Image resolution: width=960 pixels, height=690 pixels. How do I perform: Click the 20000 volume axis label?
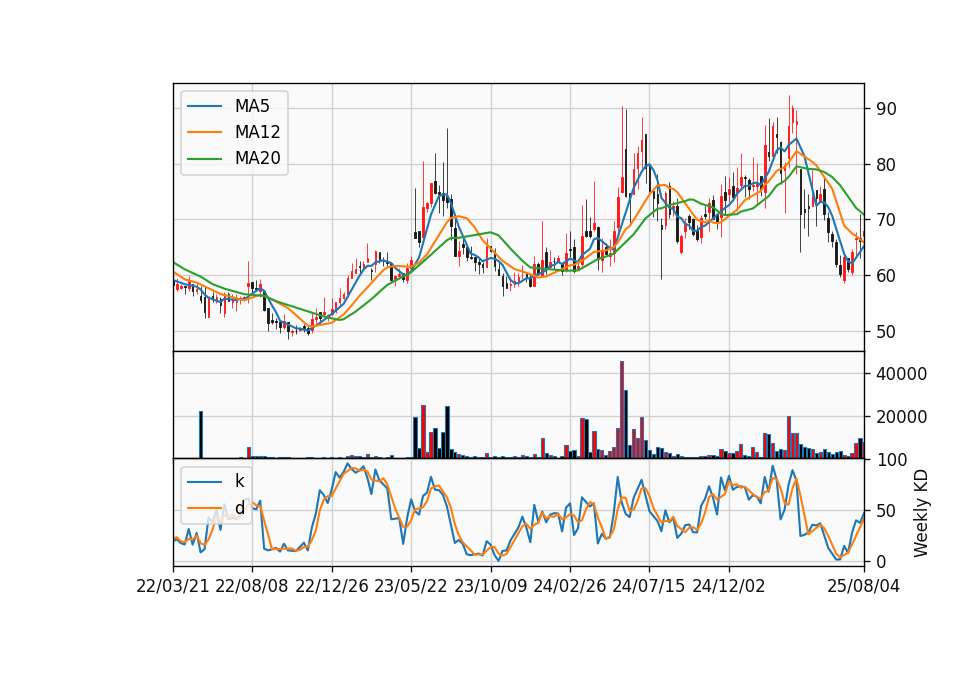click(x=901, y=417)
